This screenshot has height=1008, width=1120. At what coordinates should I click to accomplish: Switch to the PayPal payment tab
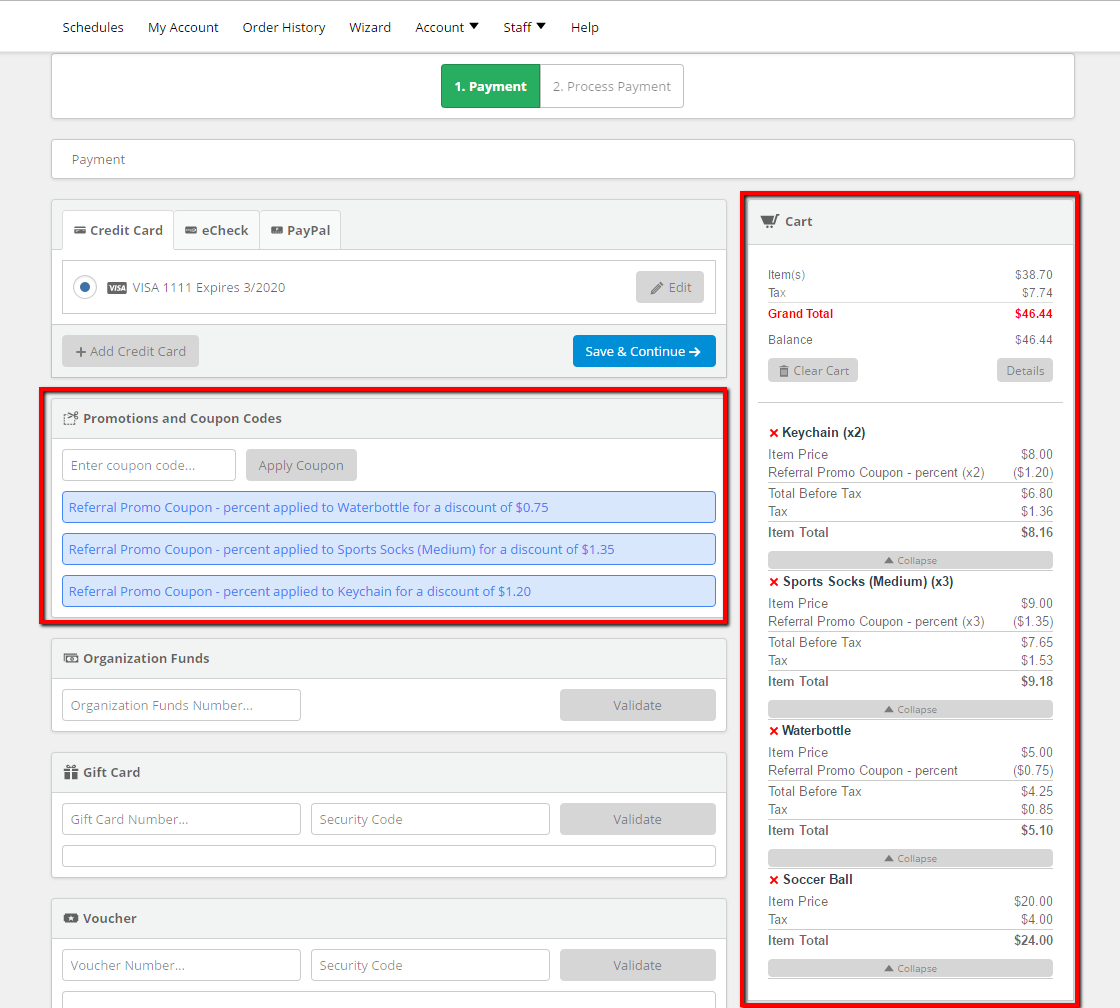point(300,230)
